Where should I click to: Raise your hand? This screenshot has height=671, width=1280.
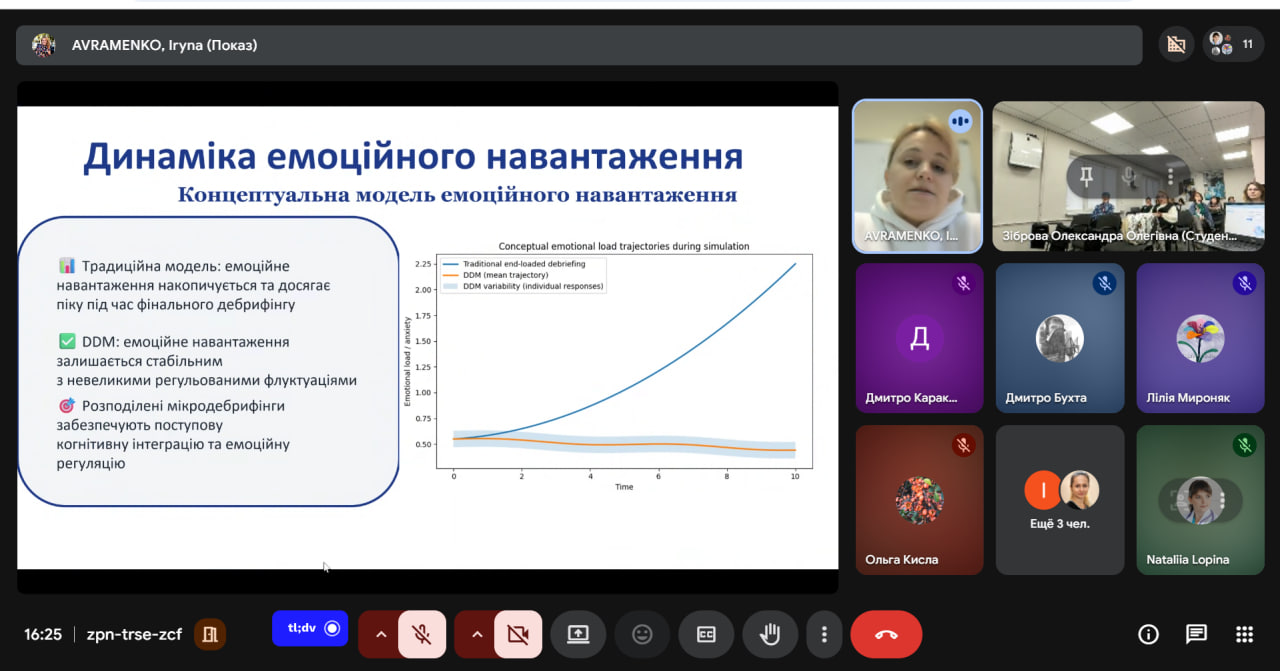click(770, 634)
